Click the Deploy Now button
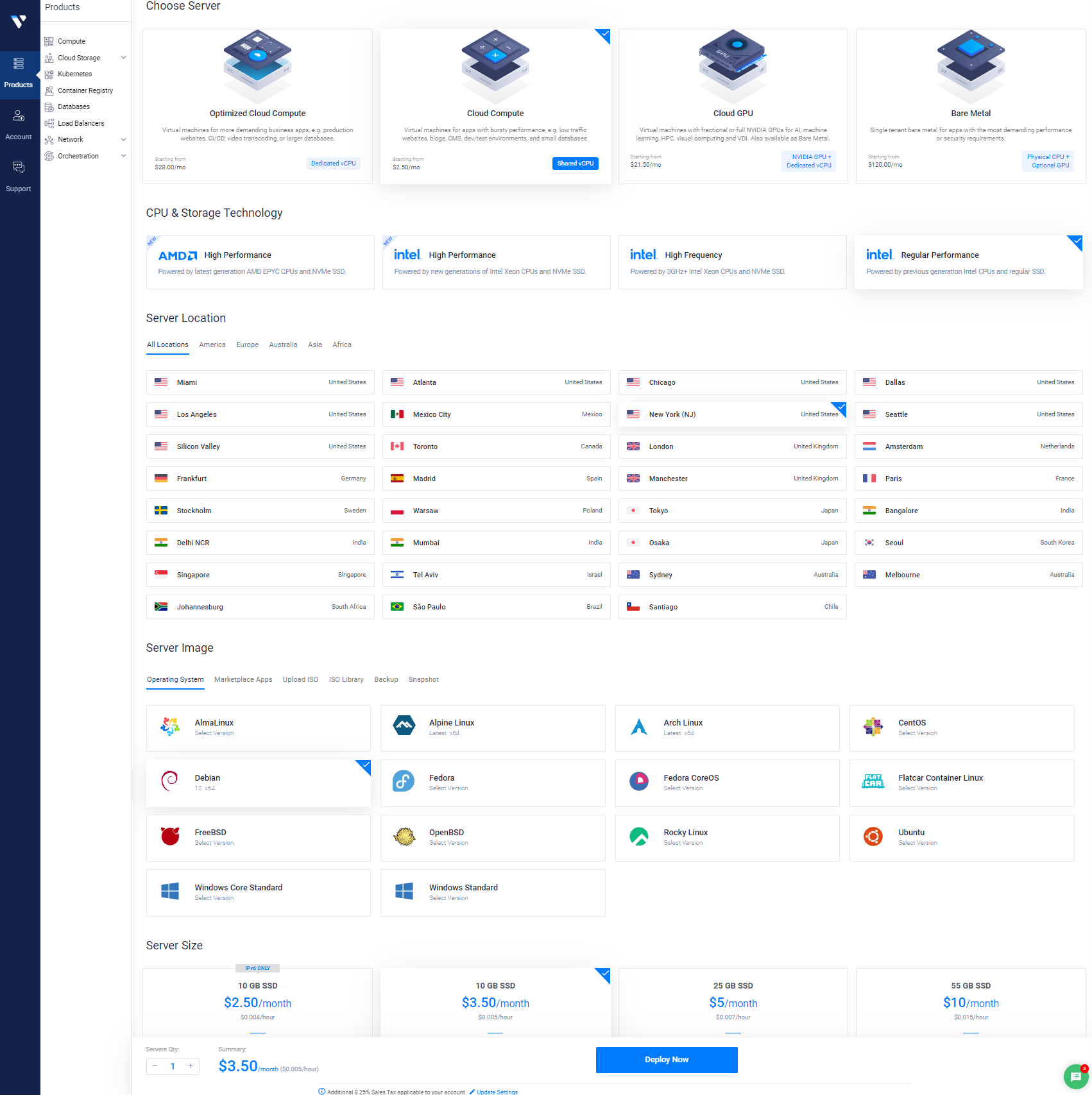This screenshot has height=1095, width=1092. 666,1060
